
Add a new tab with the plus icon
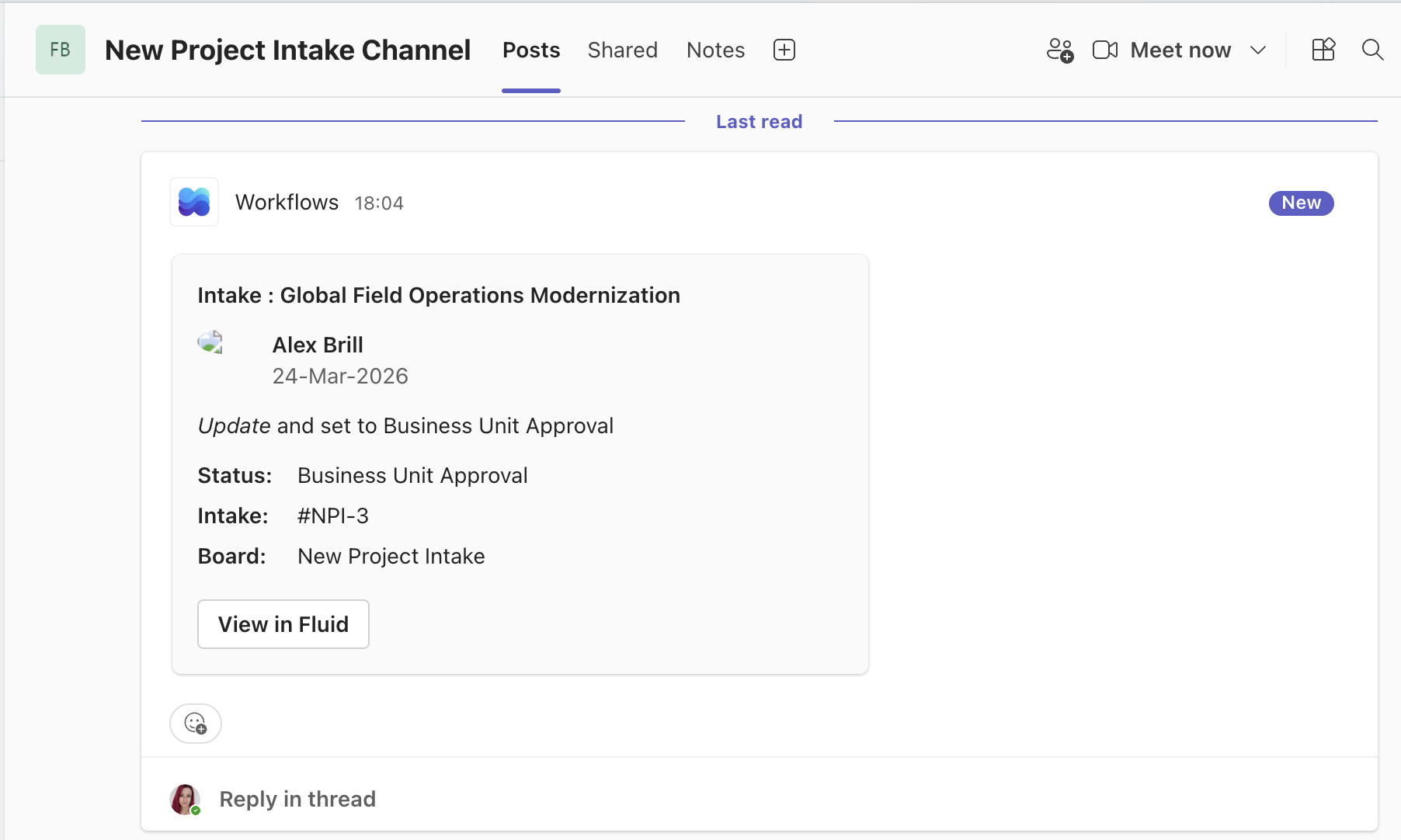pyautogui.click(x=784, y=50)
